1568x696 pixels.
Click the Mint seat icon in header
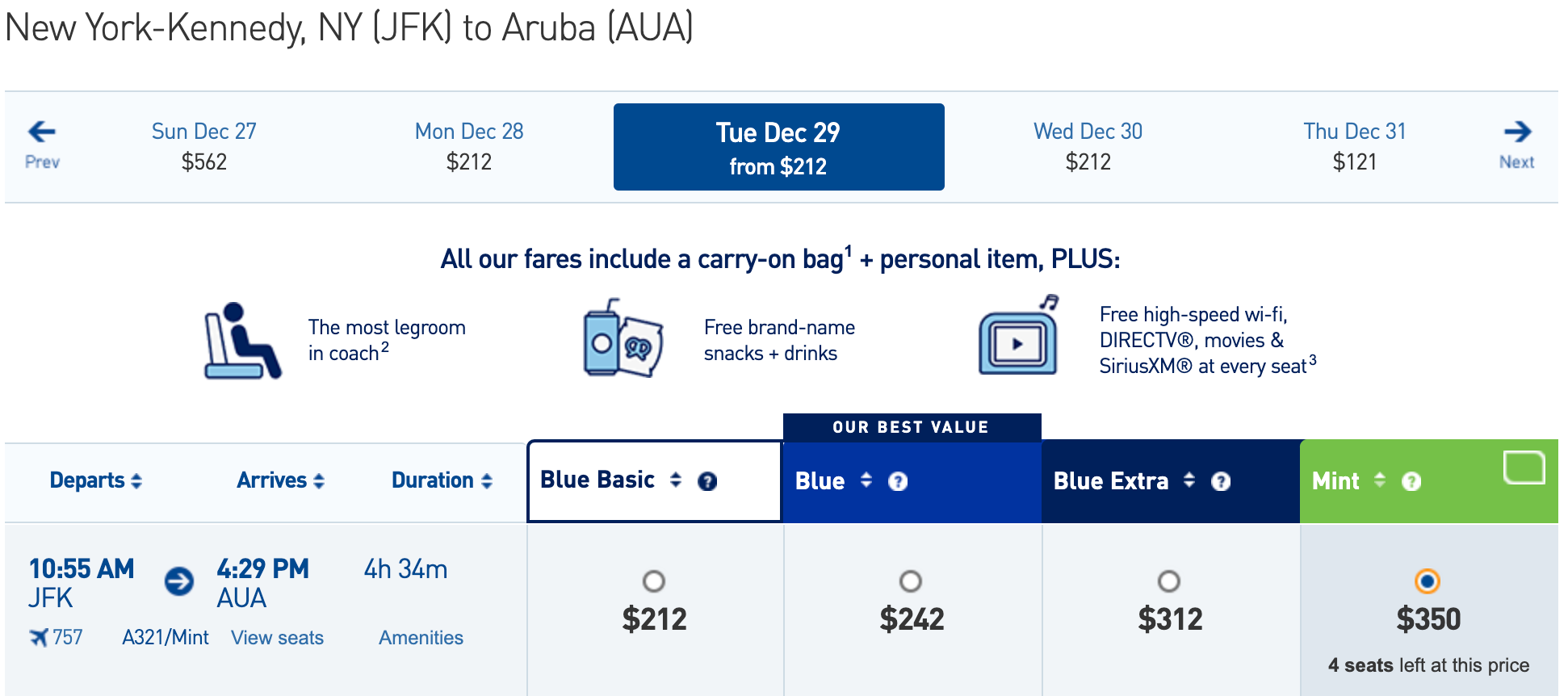[1524, 467]
